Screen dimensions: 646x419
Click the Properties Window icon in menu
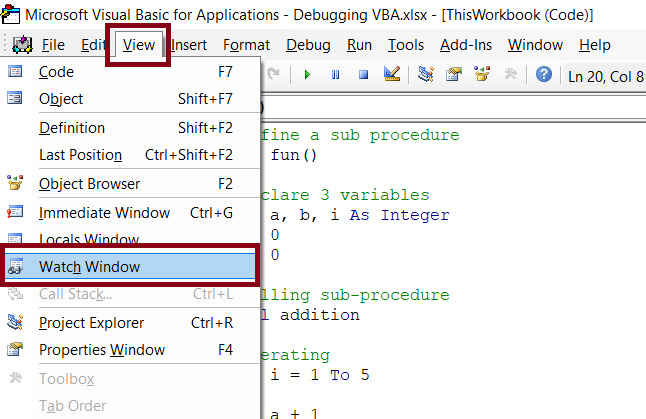point(15,349)
